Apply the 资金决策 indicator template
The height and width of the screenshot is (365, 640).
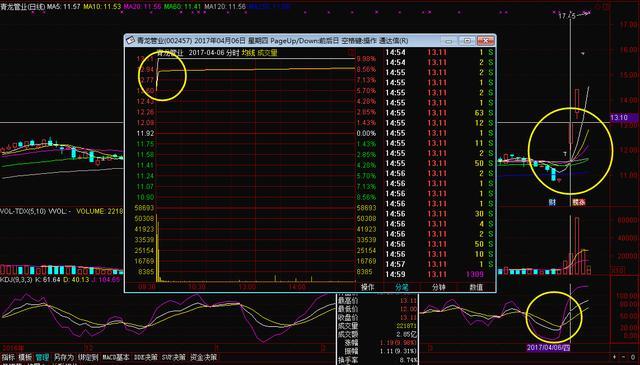point(203,357)
